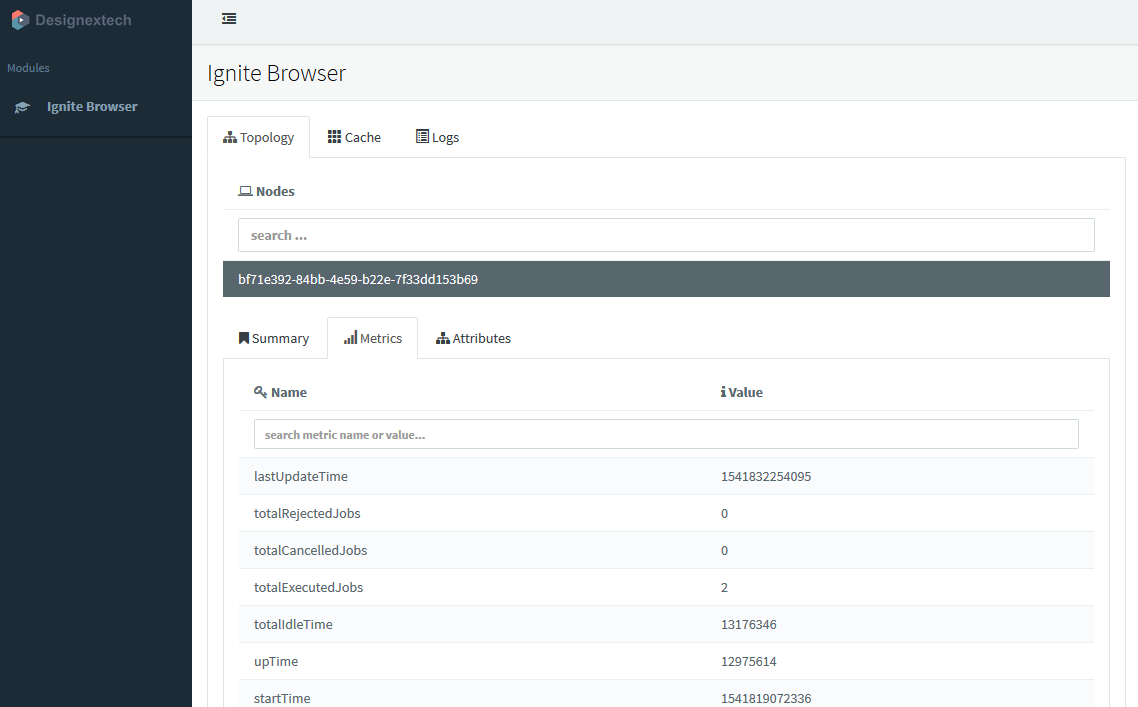Viewport: 1138px width, 707px height.
Task: Click the info icon beside Value header
Action: pyautogui.click(x=723, y=392)
